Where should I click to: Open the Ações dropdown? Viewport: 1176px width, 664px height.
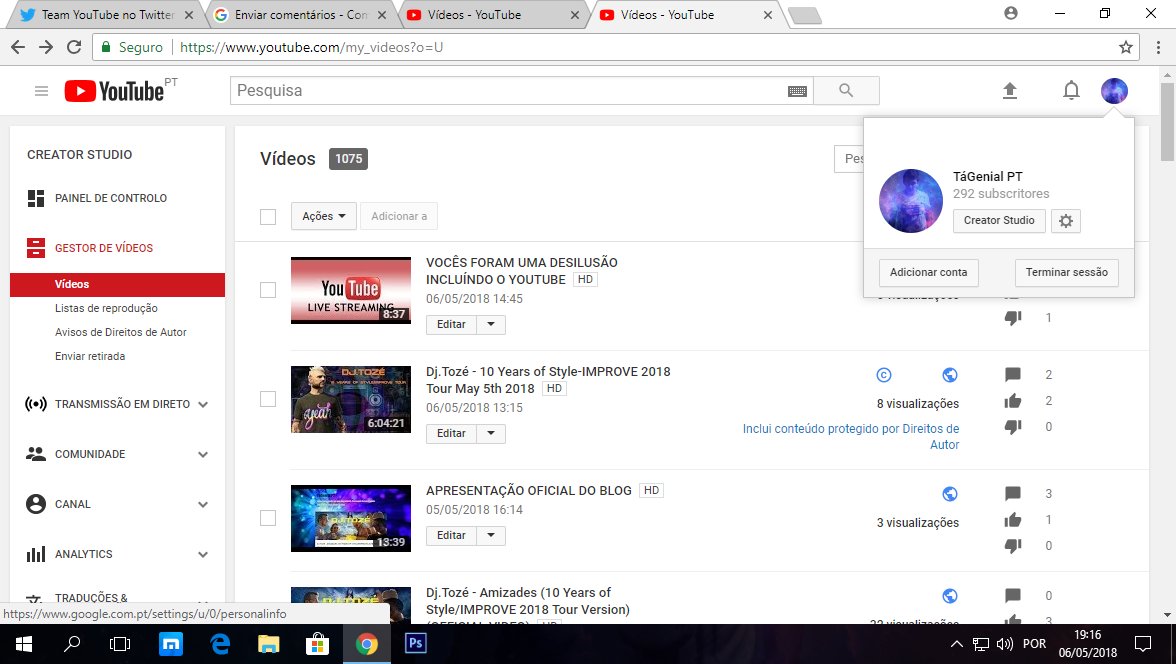324,216
